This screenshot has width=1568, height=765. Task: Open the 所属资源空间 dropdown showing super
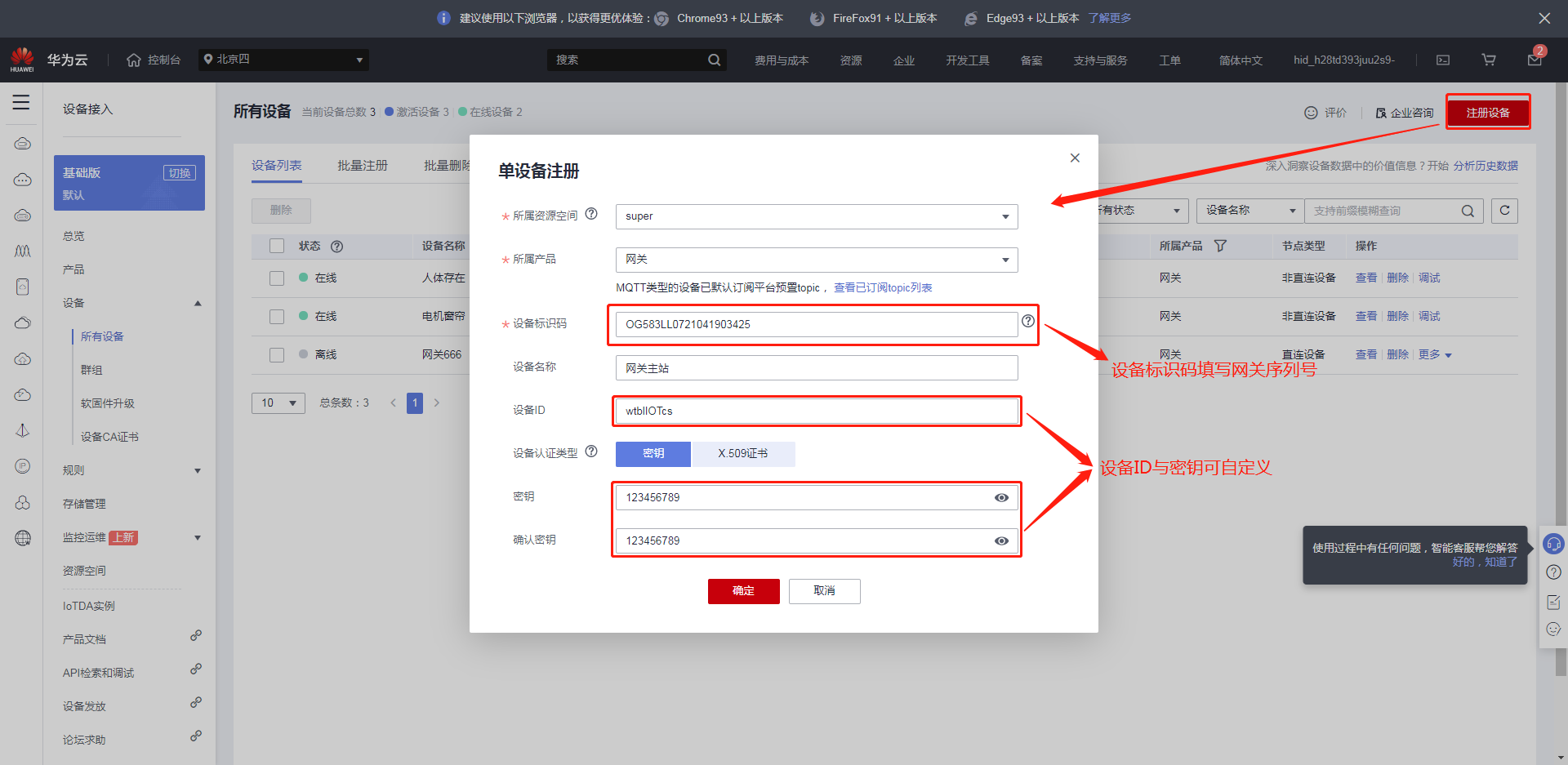tap(816, 216)
